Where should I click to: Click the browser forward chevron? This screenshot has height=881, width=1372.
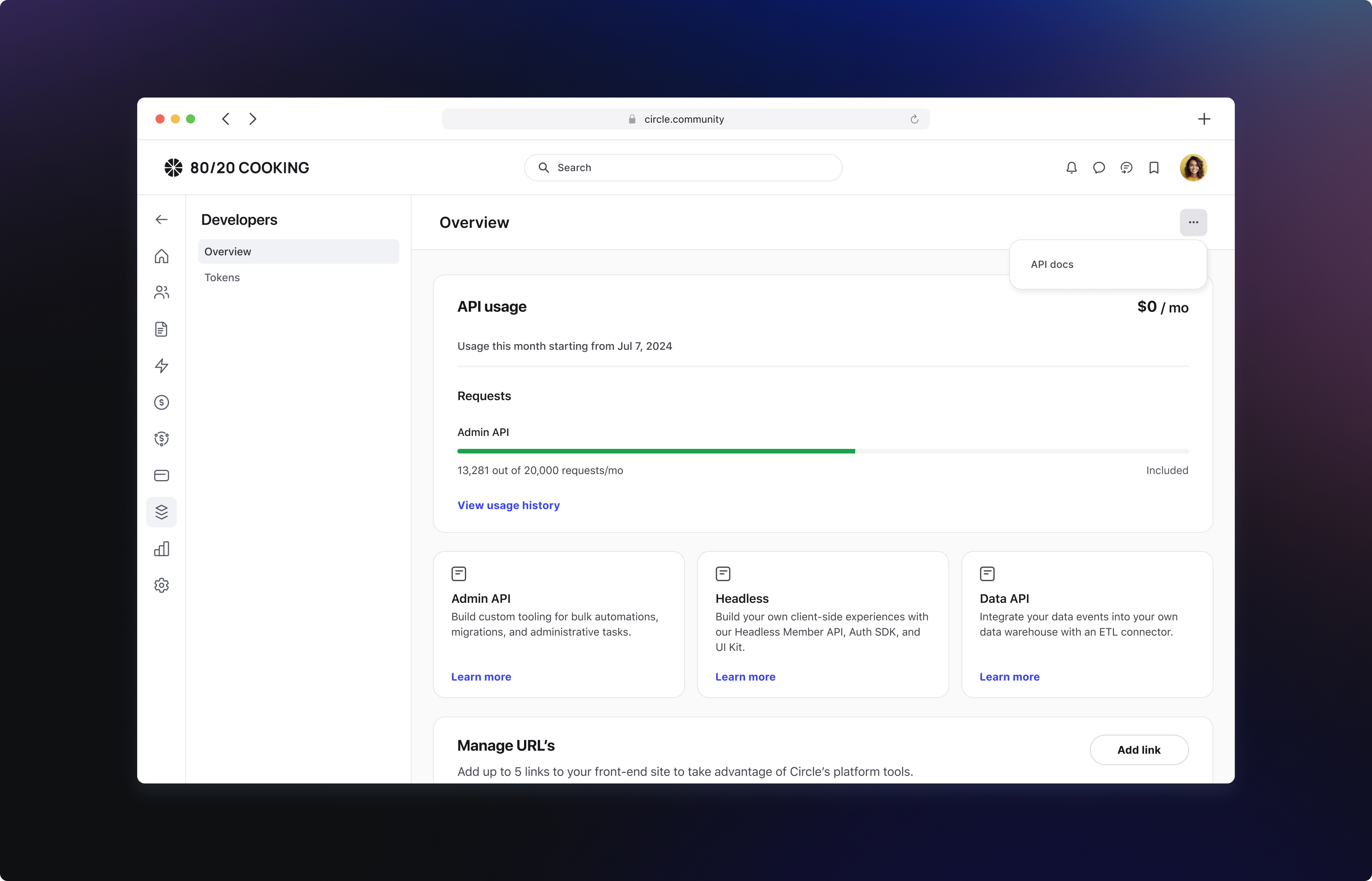253,119
